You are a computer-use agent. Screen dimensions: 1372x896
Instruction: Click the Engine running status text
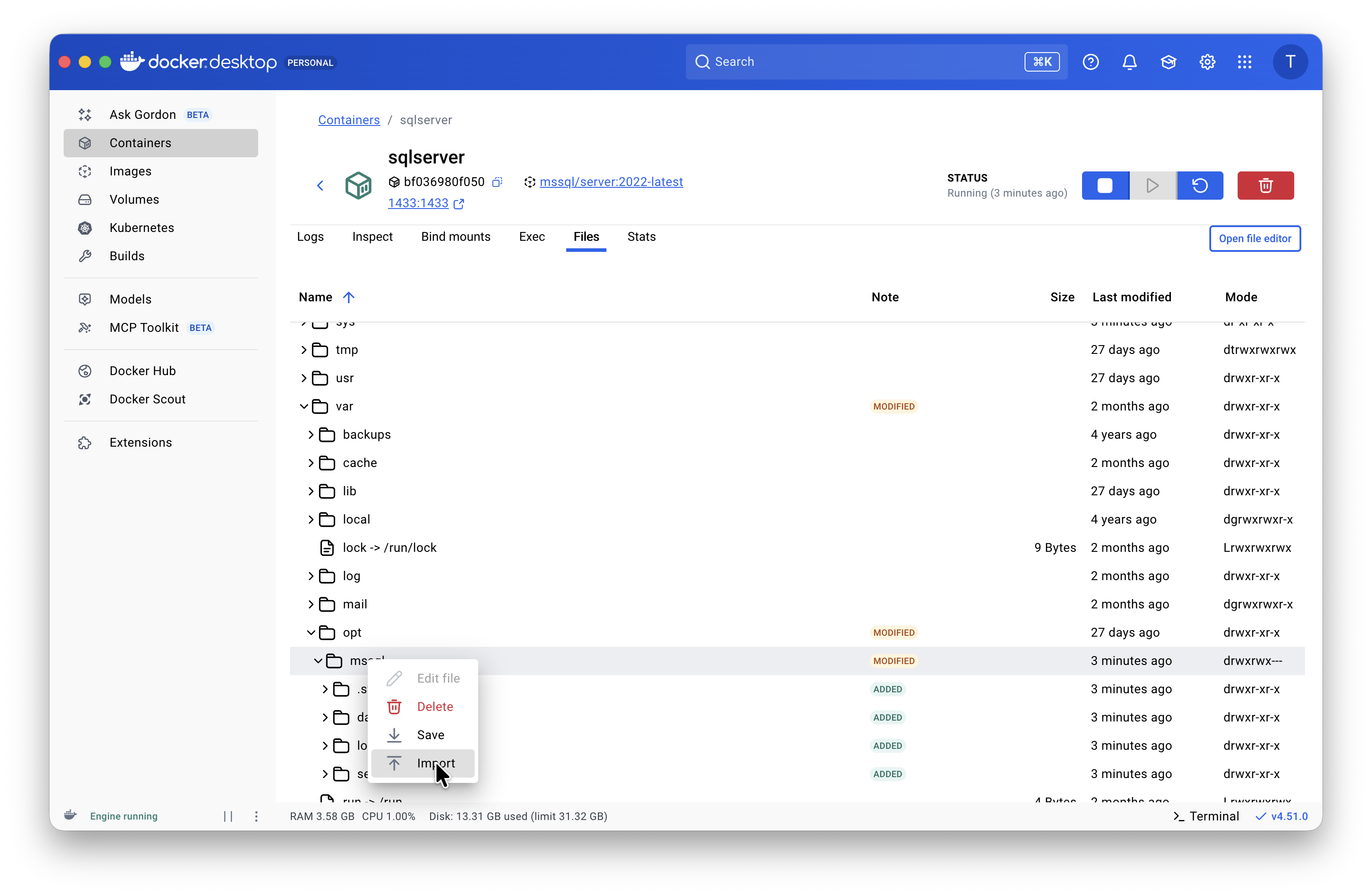123,816
